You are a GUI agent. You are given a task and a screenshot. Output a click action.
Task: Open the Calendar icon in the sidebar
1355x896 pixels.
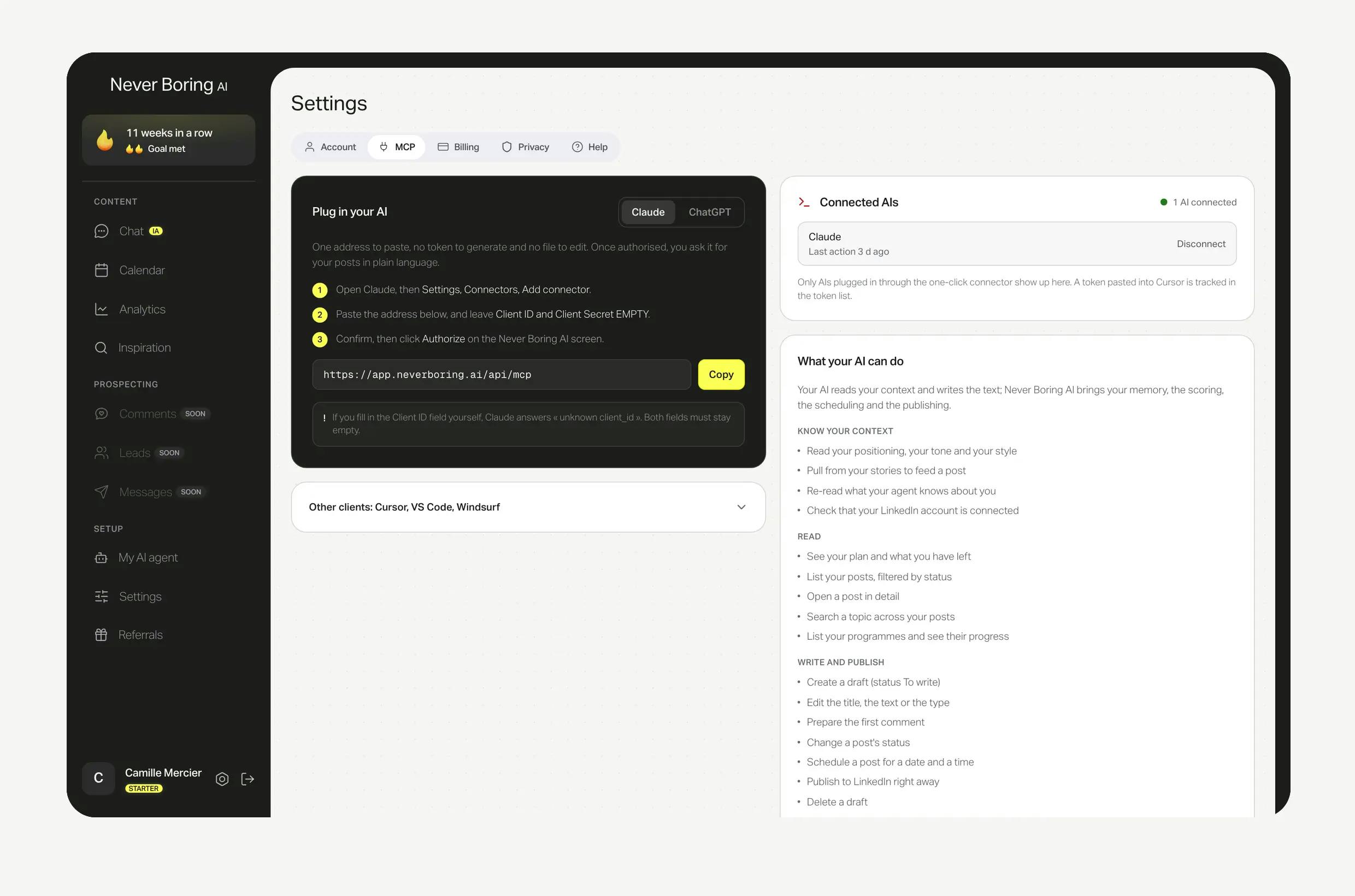coord(101,270)
